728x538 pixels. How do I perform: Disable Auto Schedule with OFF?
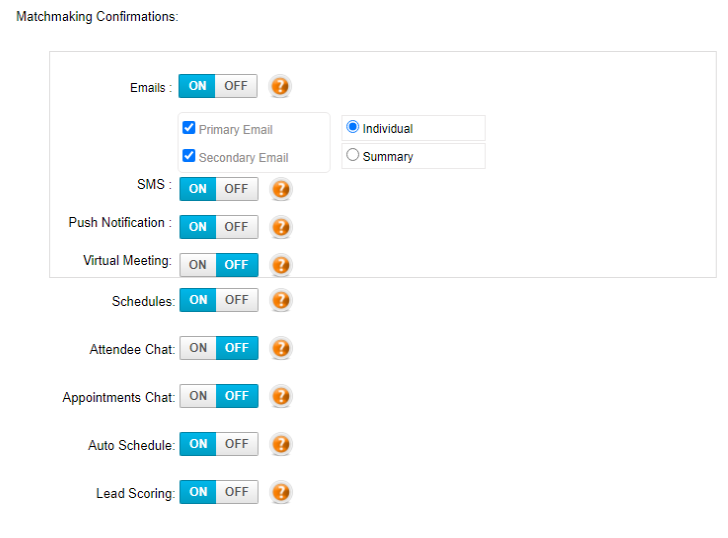coord(237,444)
